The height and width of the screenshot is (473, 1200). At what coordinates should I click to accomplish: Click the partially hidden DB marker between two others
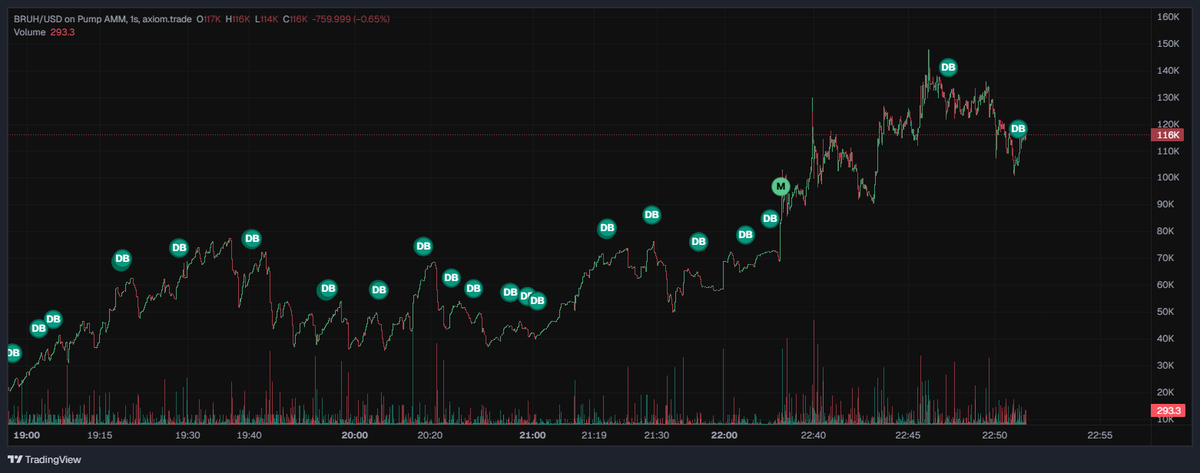525,296
